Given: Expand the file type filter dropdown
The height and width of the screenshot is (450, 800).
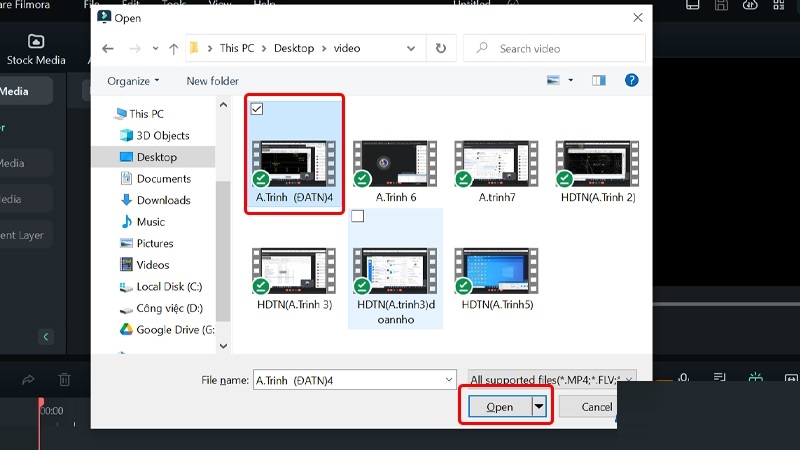Looking at the screenshot, I should [x=551, y=380].
